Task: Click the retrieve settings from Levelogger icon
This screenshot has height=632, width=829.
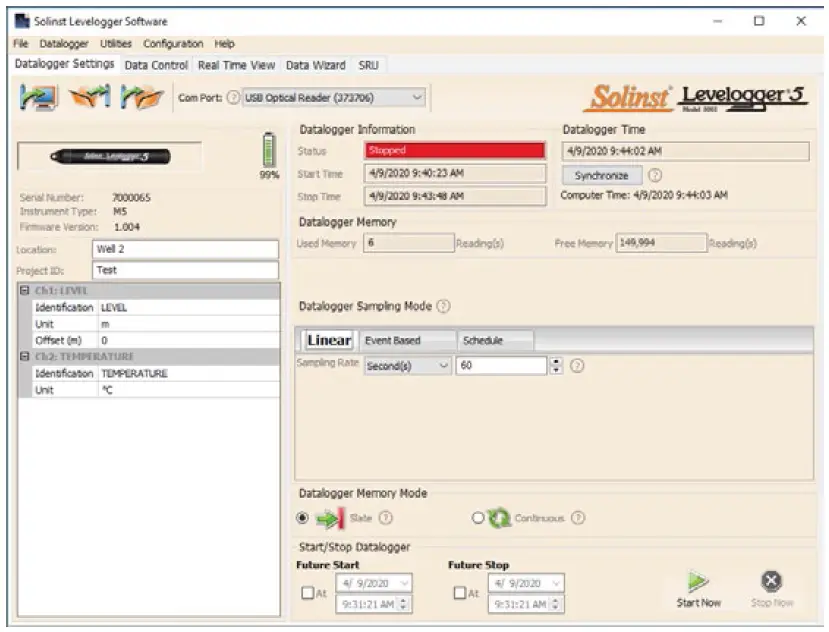Action: coord(39,97)
